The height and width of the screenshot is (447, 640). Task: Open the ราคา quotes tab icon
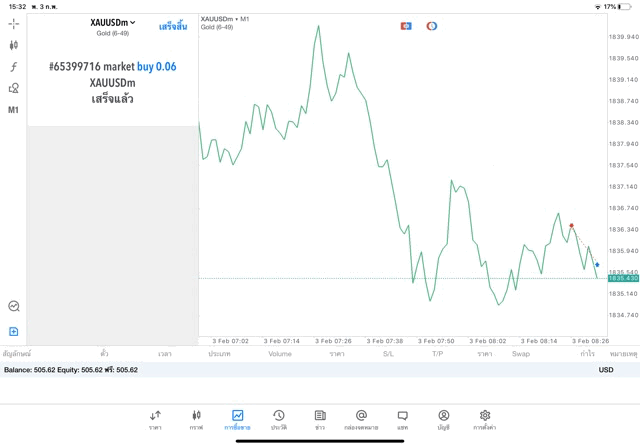click(155, 420)
